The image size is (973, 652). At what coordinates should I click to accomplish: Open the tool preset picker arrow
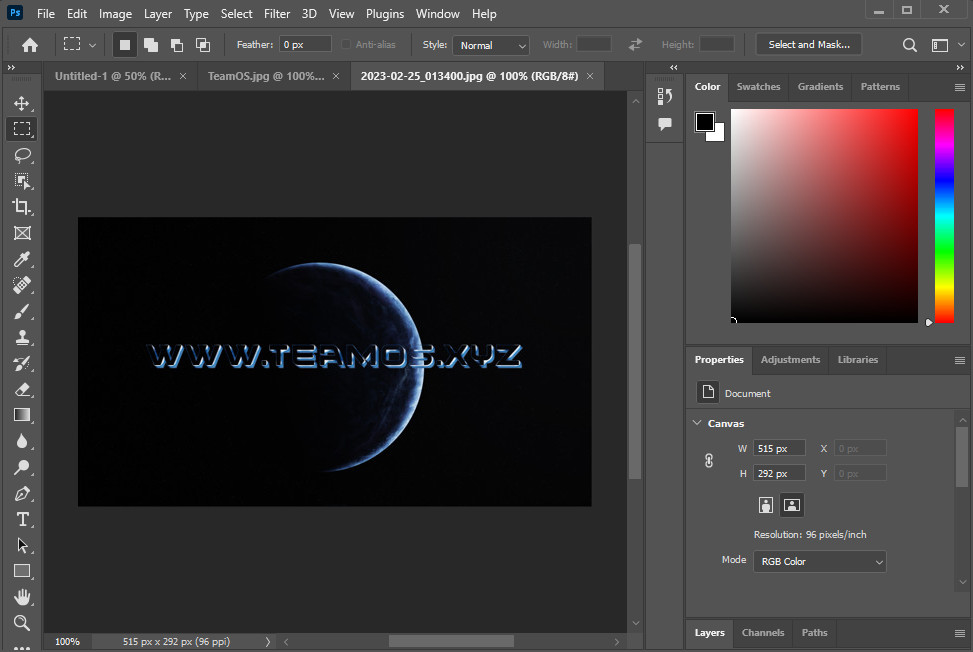(x=92, y=45)
